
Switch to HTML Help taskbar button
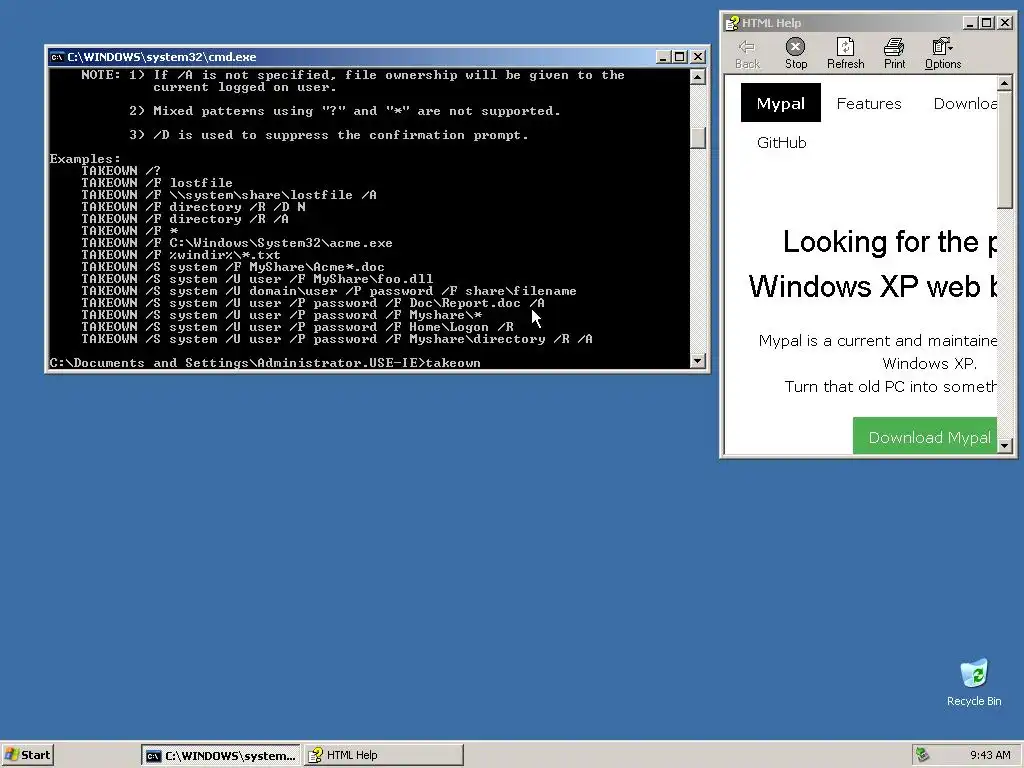click(383, 755)
